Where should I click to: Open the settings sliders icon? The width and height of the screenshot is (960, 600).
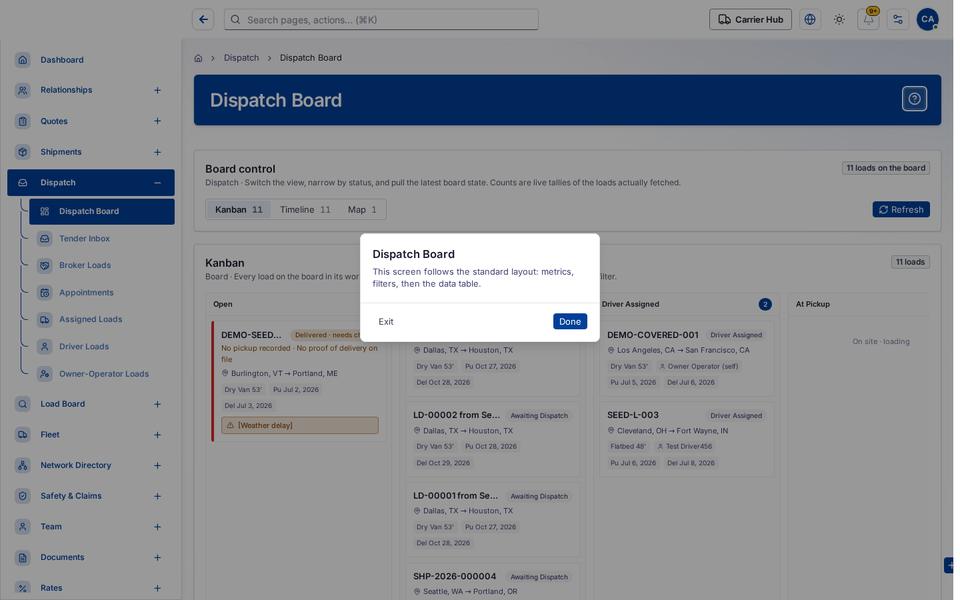point(898,20)
